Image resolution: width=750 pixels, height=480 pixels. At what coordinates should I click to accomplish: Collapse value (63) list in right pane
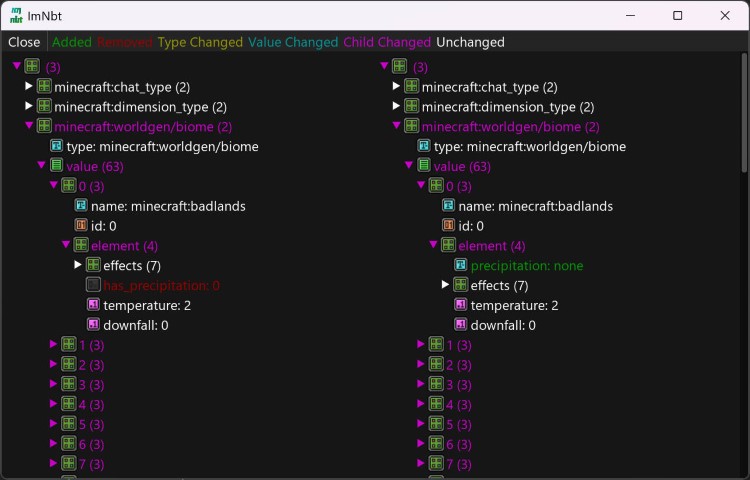coord(409,165)
